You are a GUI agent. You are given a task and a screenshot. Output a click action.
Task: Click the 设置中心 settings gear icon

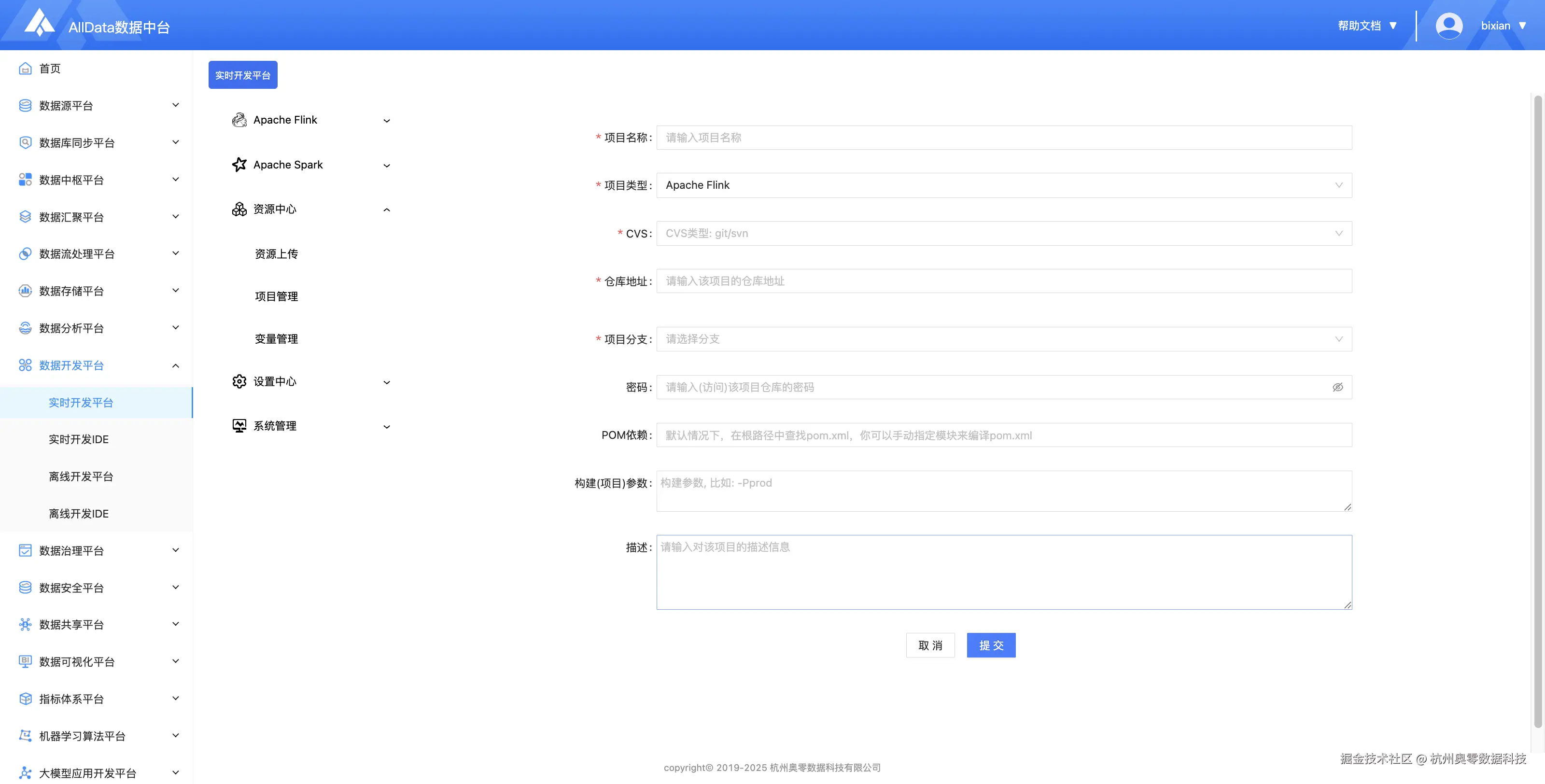click(x=239, y=381)
